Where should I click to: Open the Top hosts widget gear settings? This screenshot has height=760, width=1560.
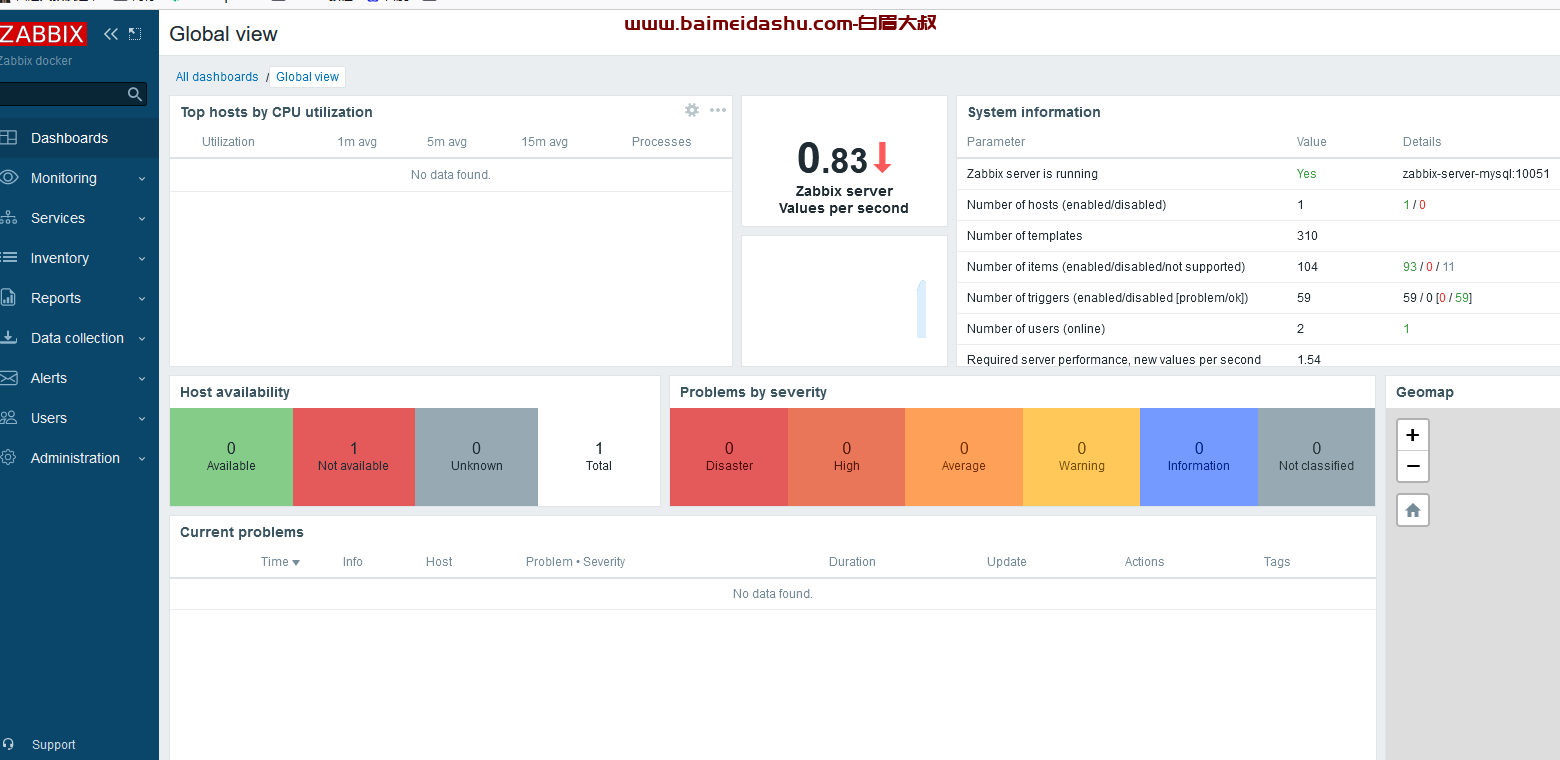coord(691,110)
